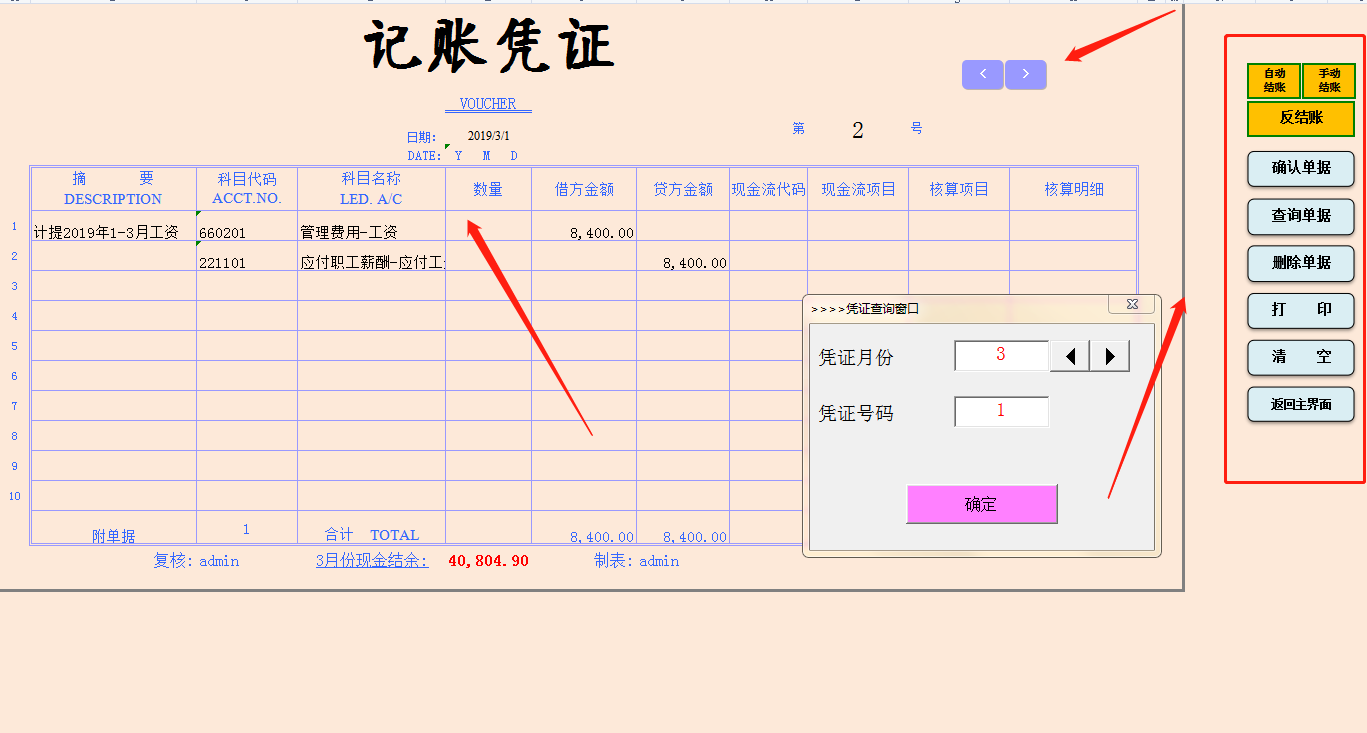Screen dimensions: 1367x733
Task: Open the 查询单据 voucher query function
Action: point(1300,217)
